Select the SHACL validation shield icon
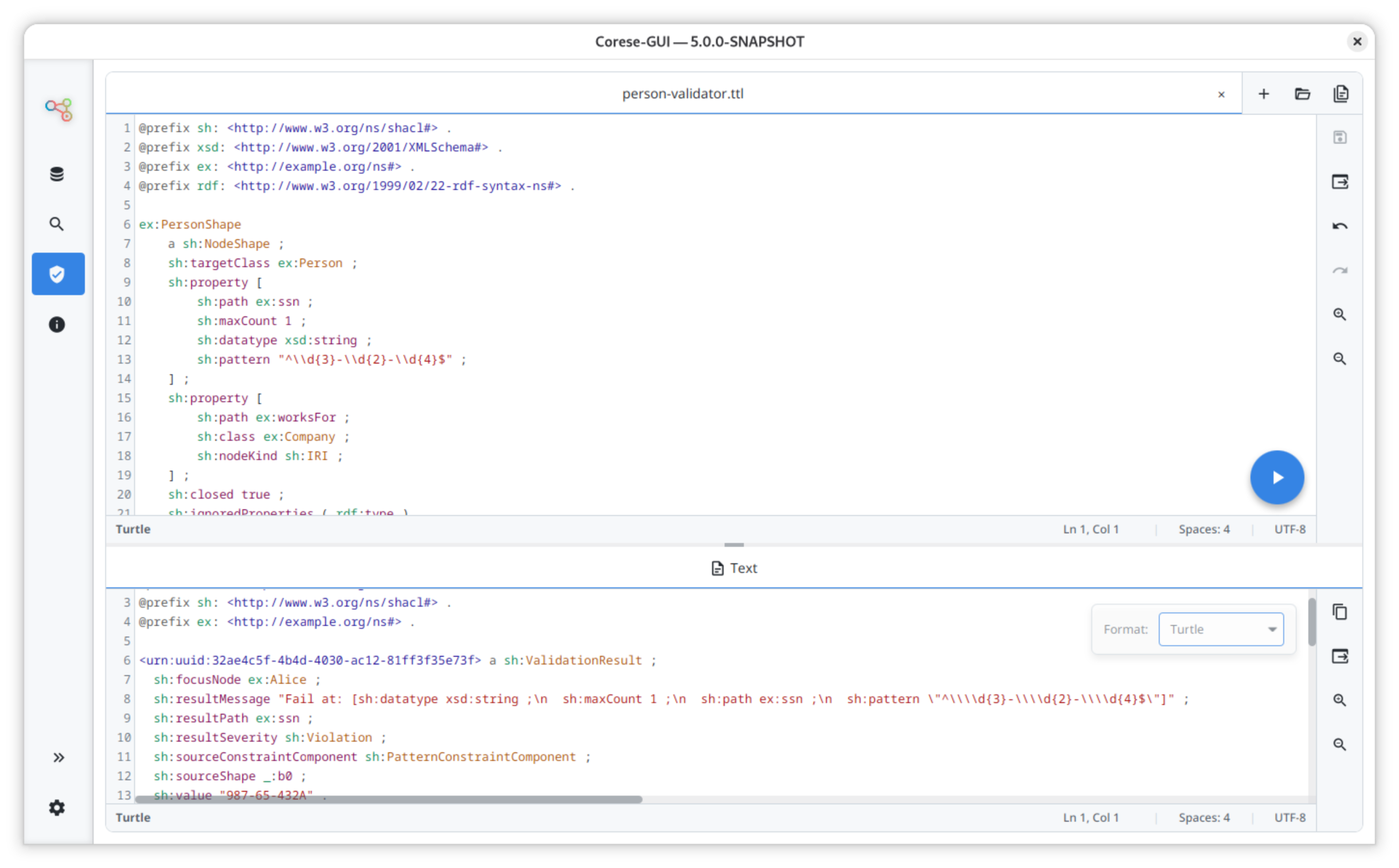The height and width of the screenshot is (868, 1399). 58,274
